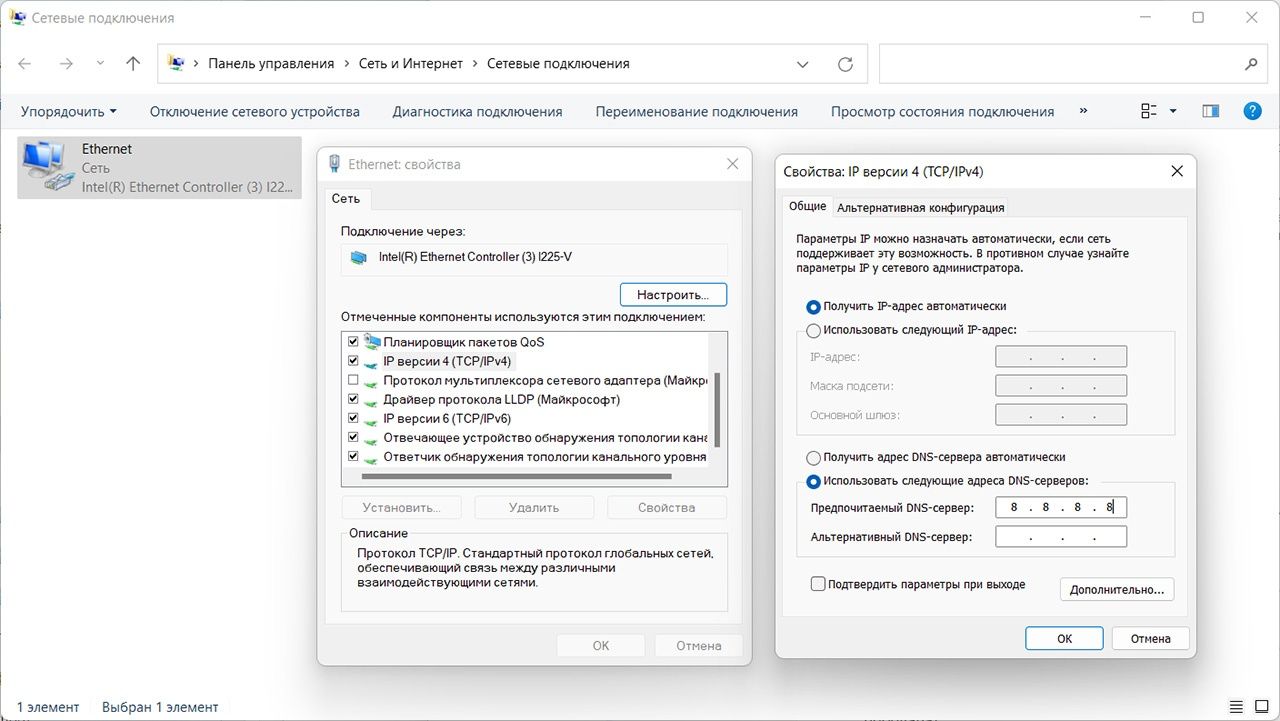Image resolution: width=1280 pixels, height=721 pixels.
Task: Select 'Получить адрес DNS-сервера автоматически' option
Action: point(813,457)
